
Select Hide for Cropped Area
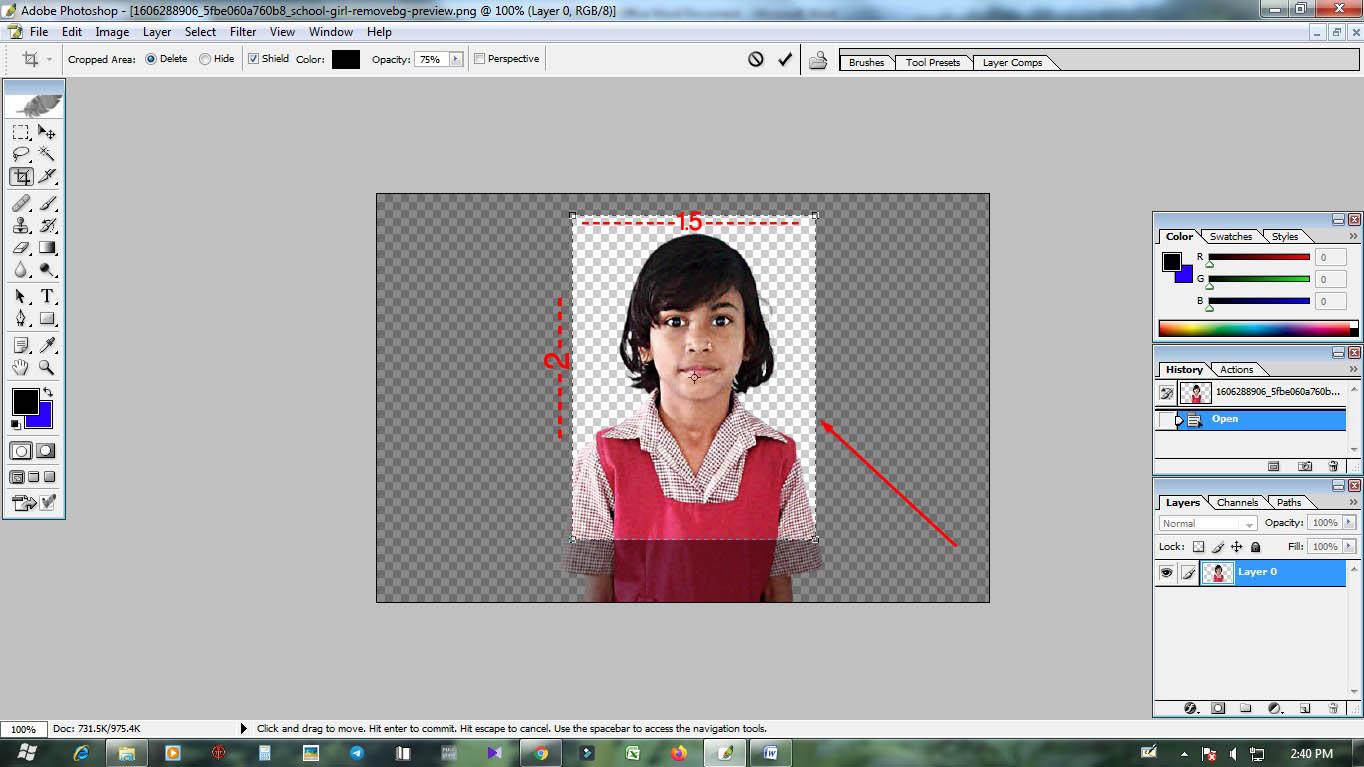coord(216,59)
